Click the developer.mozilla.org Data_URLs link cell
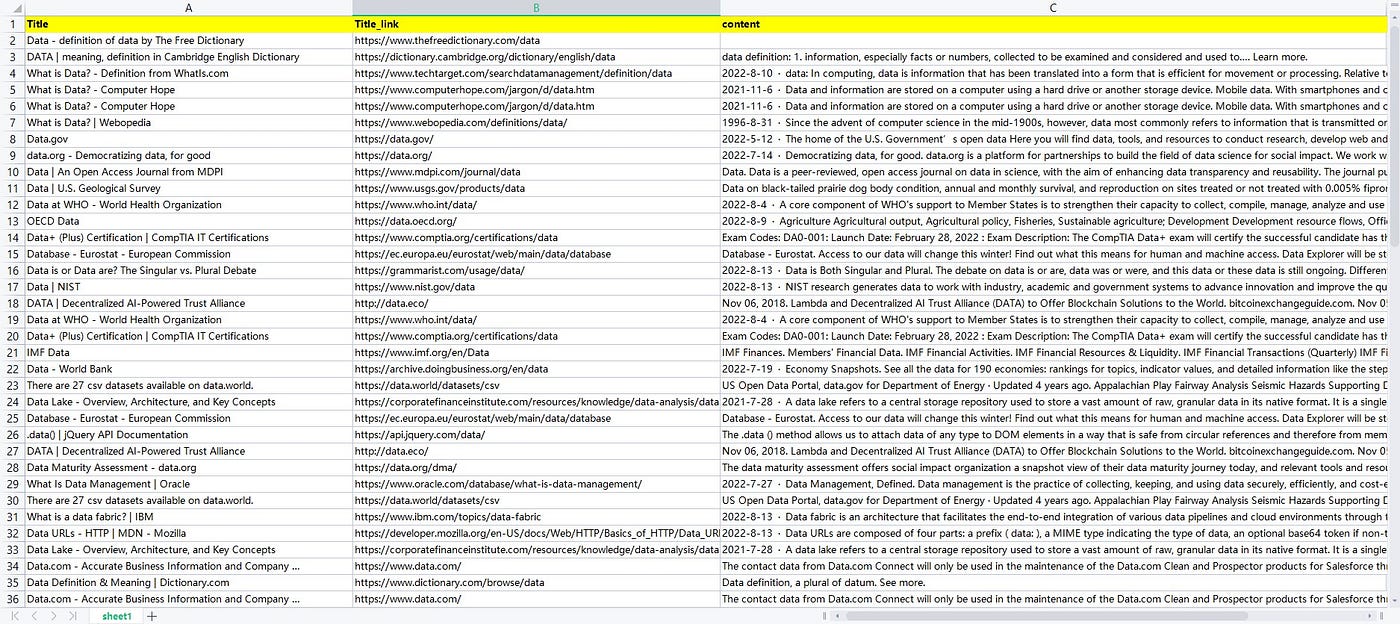The width and height of the screenshot is (1400, 624). 536,533
